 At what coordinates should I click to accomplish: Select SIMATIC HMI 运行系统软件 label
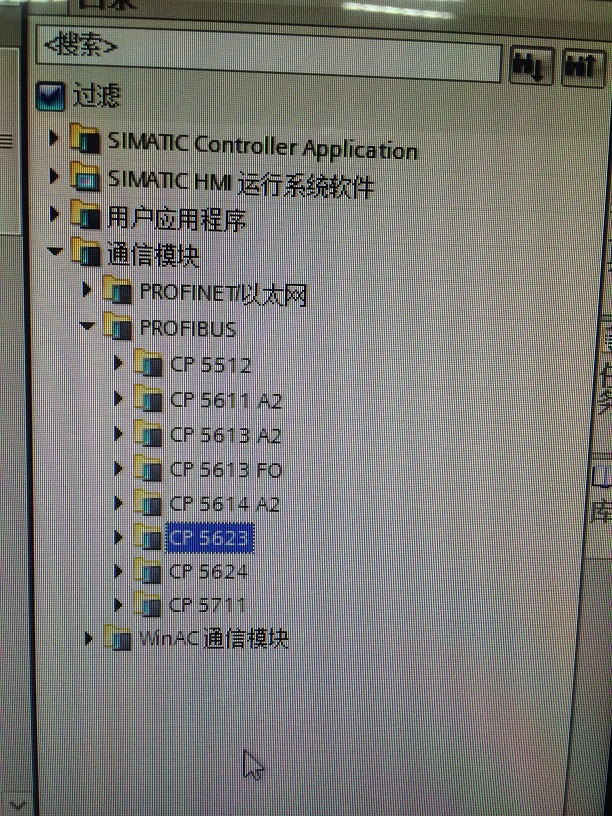[x=241, y=183]
